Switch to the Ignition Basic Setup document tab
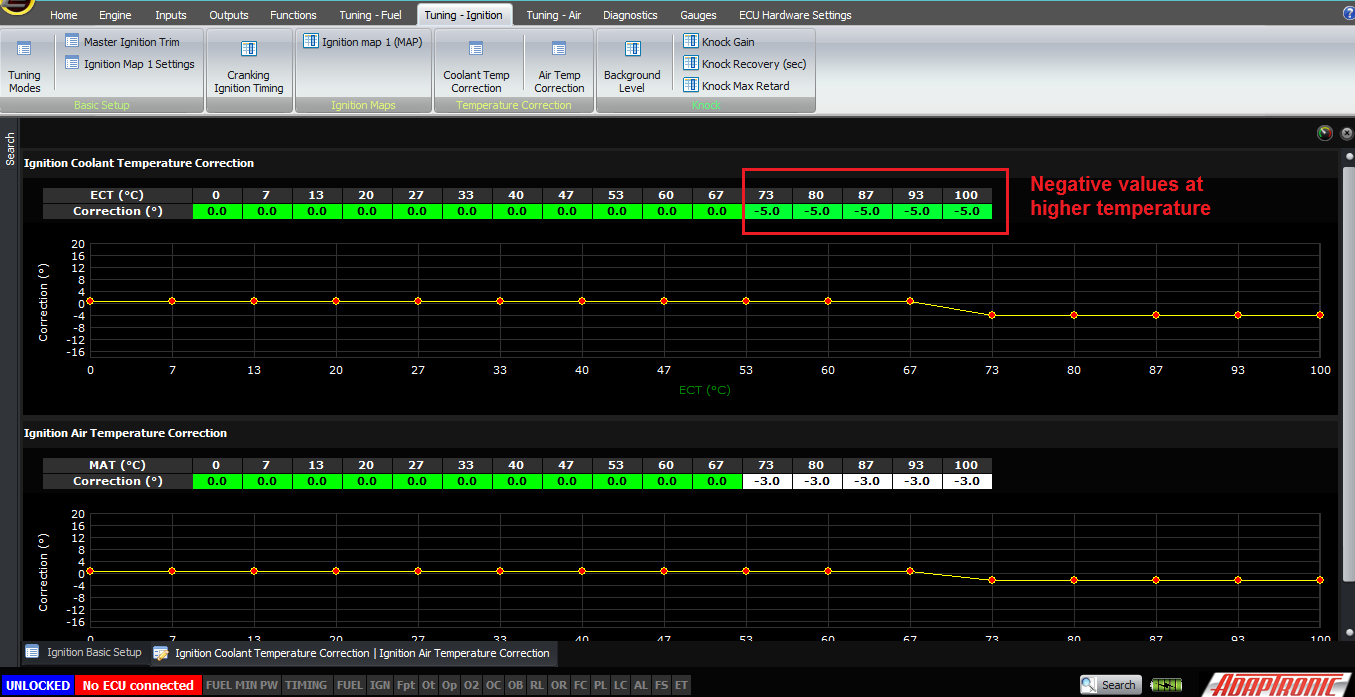Screen dimensions: 1355x697 click(85, 652)
